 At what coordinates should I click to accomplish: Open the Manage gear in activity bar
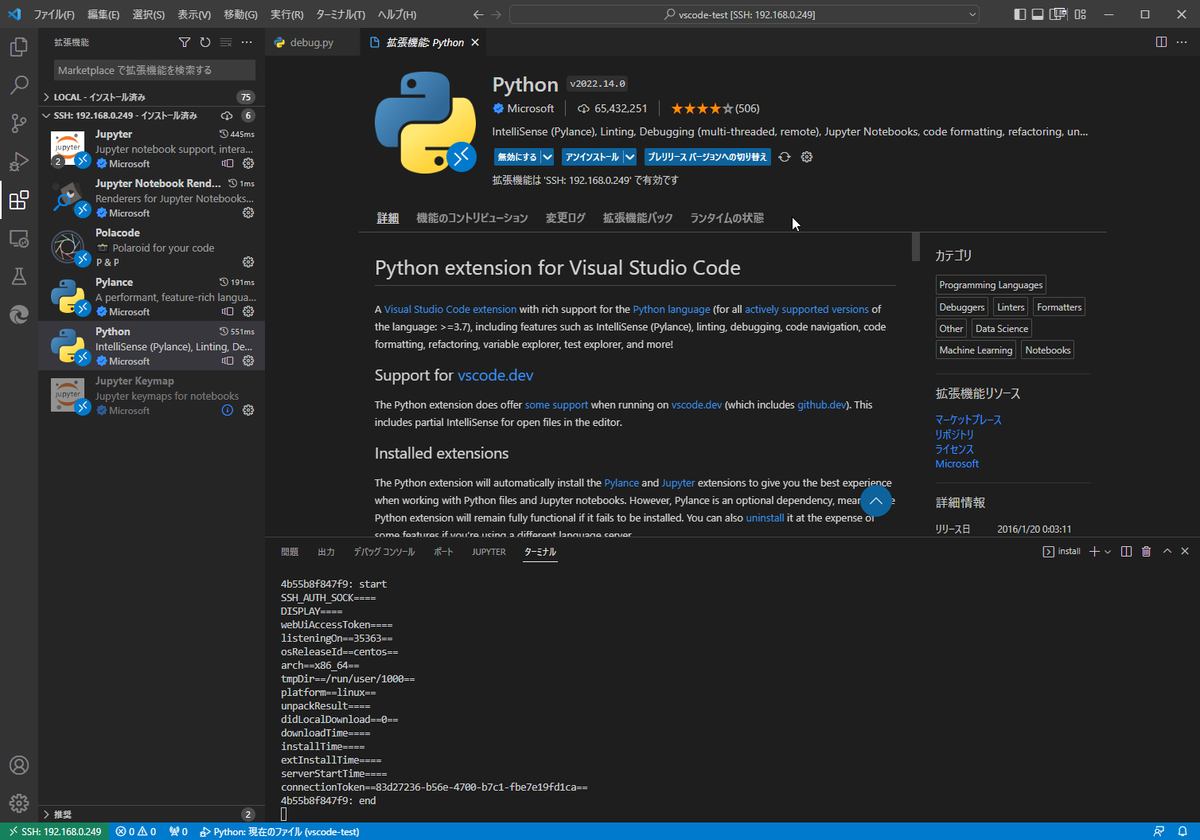(19, 803)
